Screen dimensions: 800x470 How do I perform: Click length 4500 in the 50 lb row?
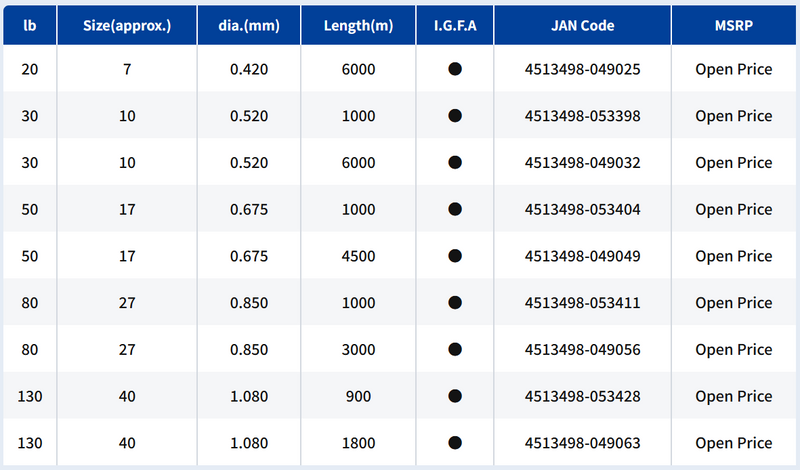point(358,256)
